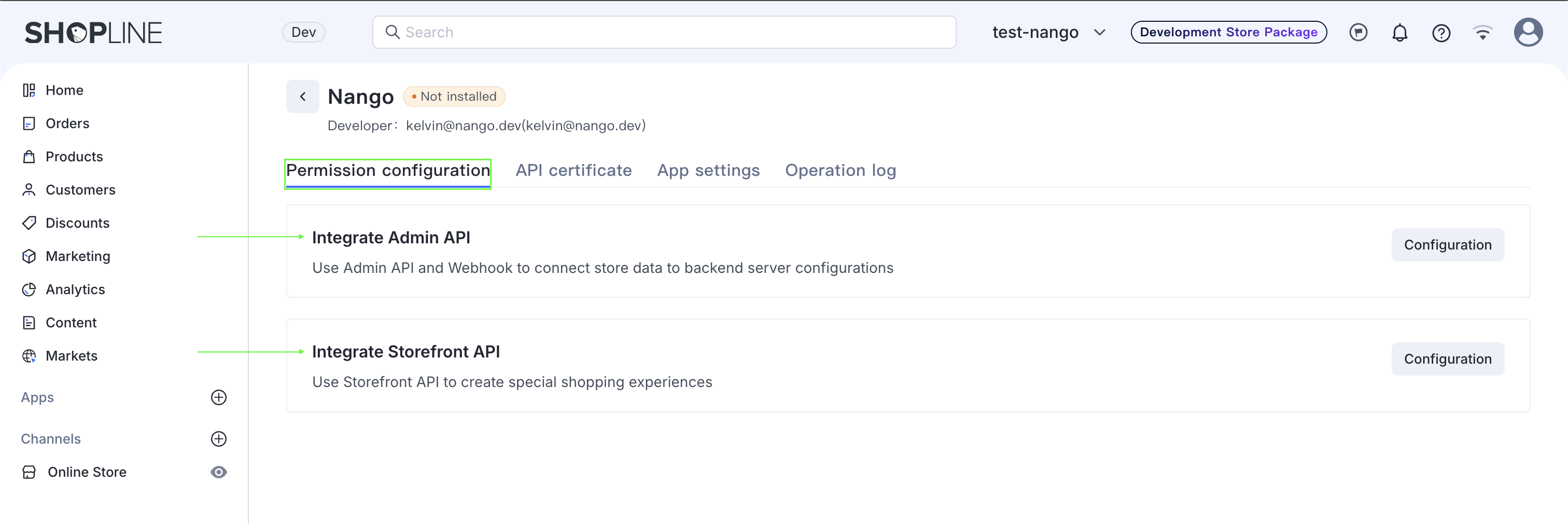Click the Nango app title
The height and width of the screenshot is (524, 1568).
360,96
